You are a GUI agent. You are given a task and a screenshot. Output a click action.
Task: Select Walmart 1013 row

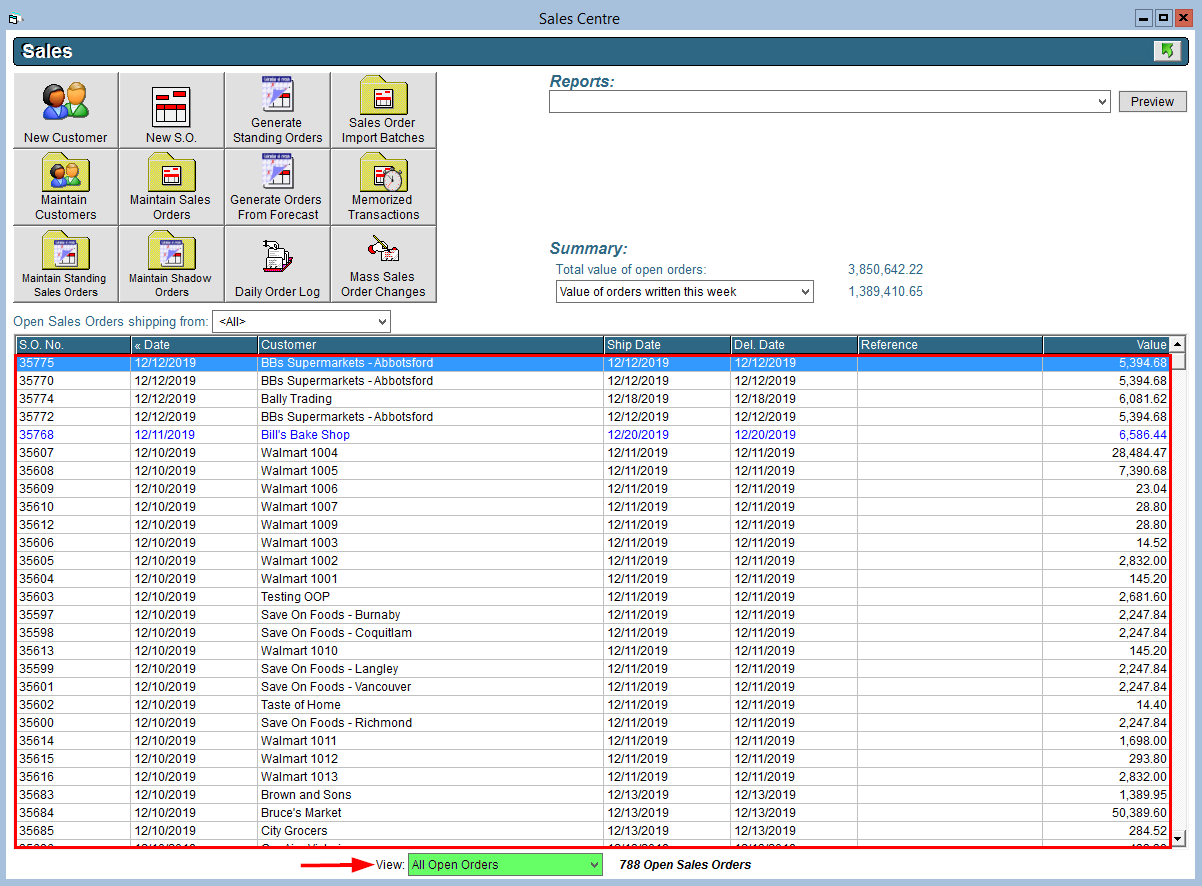[x=593, y=777]
